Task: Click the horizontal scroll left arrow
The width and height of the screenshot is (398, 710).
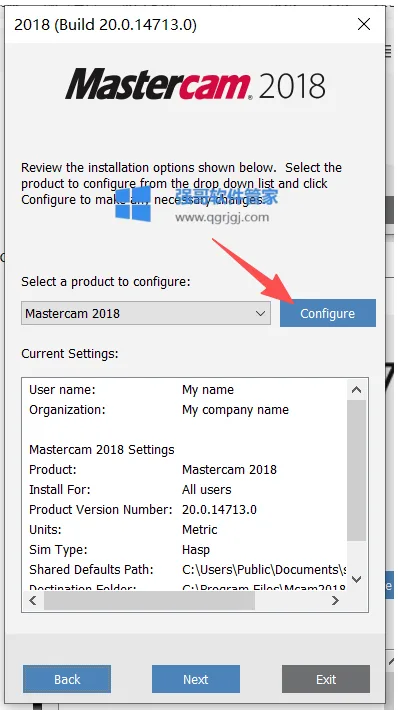Action: 33,600
